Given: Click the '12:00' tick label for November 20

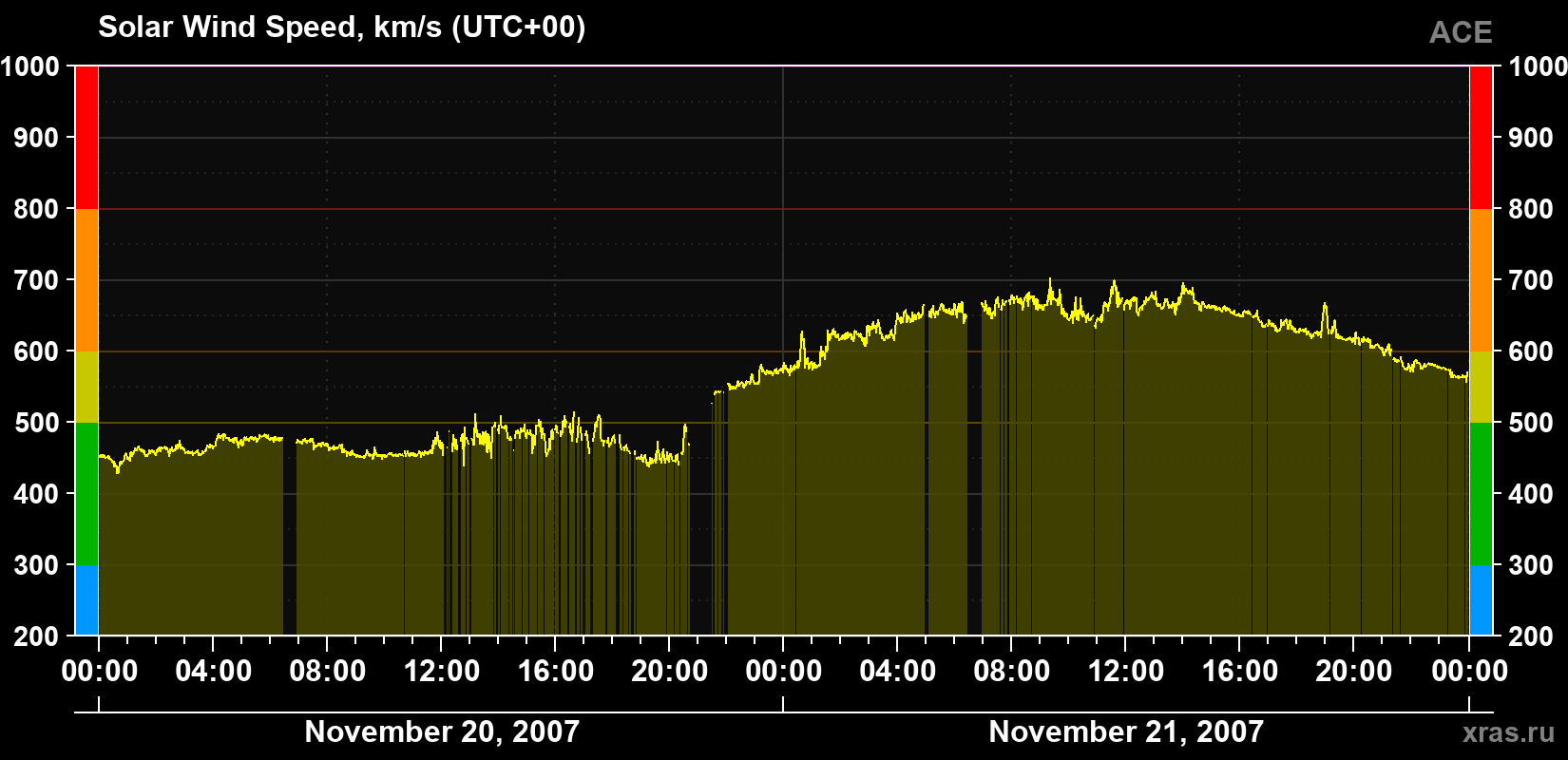Looking at the screenshot, I should tap(442, 672).
